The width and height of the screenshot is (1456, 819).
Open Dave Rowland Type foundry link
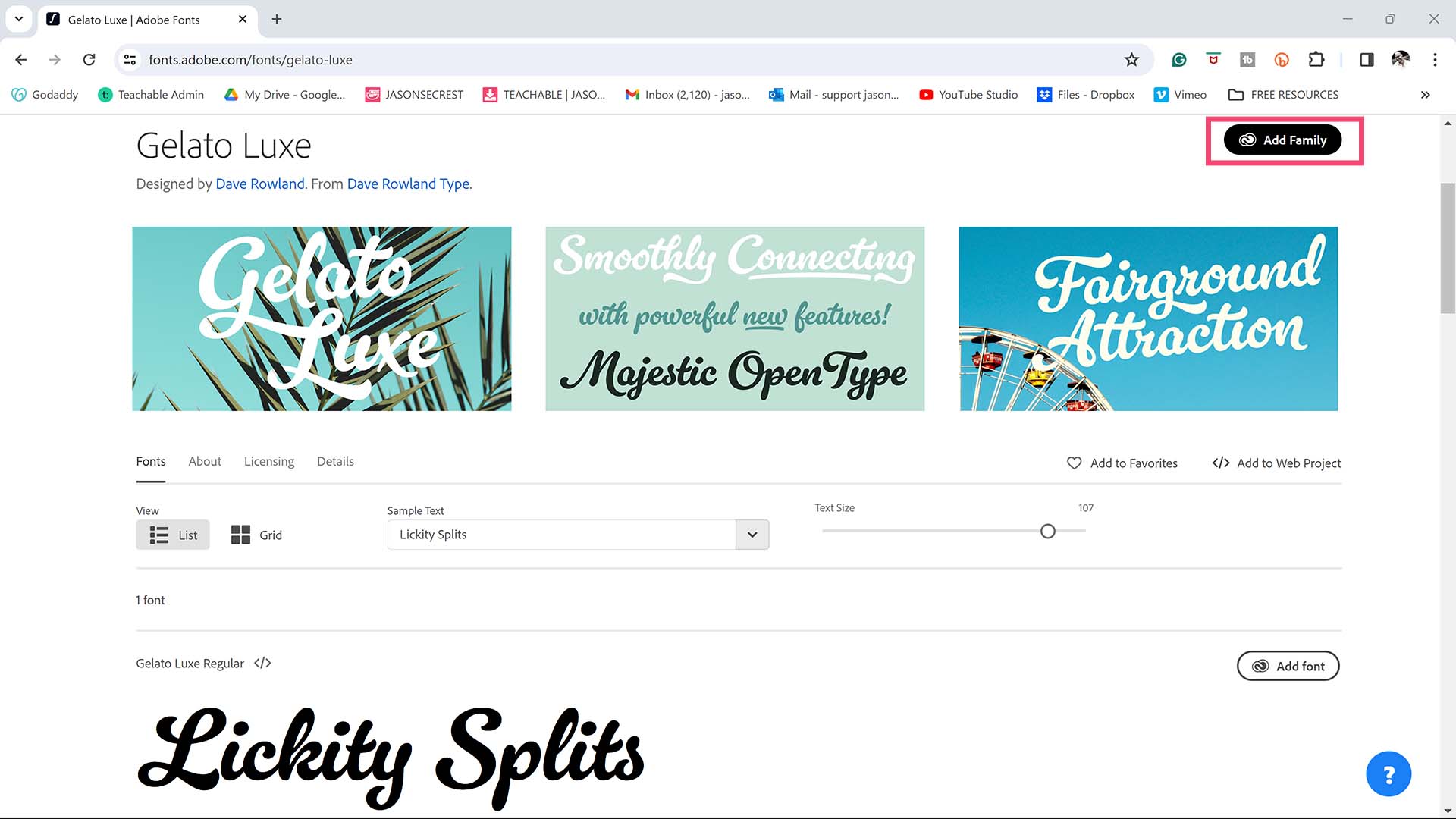coord(408,184)
